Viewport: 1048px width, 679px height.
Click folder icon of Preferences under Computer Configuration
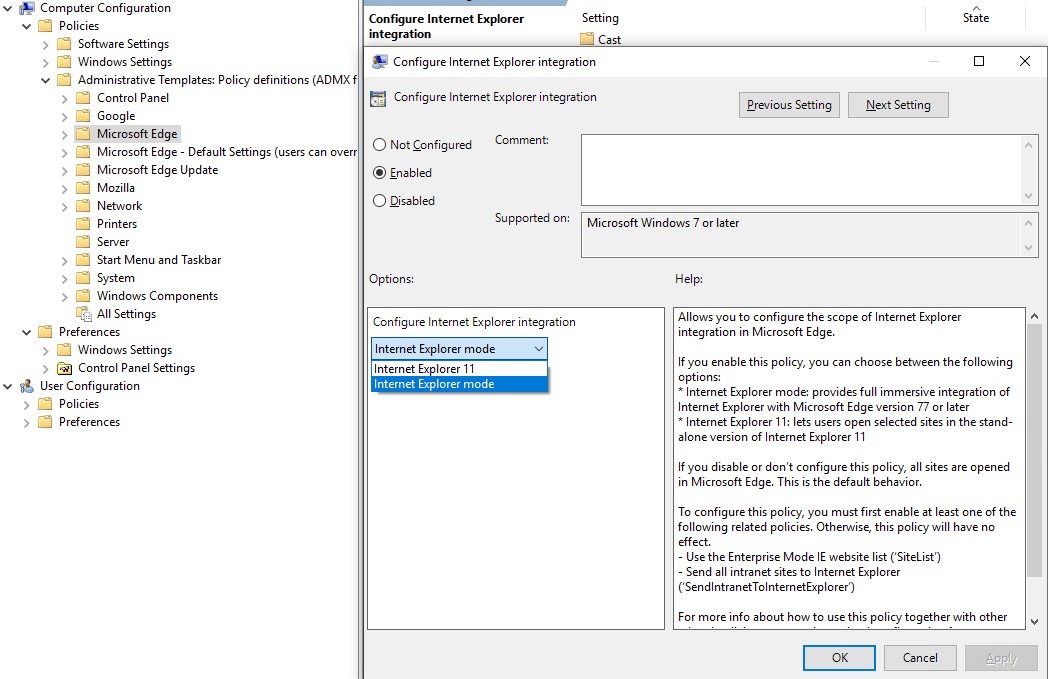click(x=45, y=332)
